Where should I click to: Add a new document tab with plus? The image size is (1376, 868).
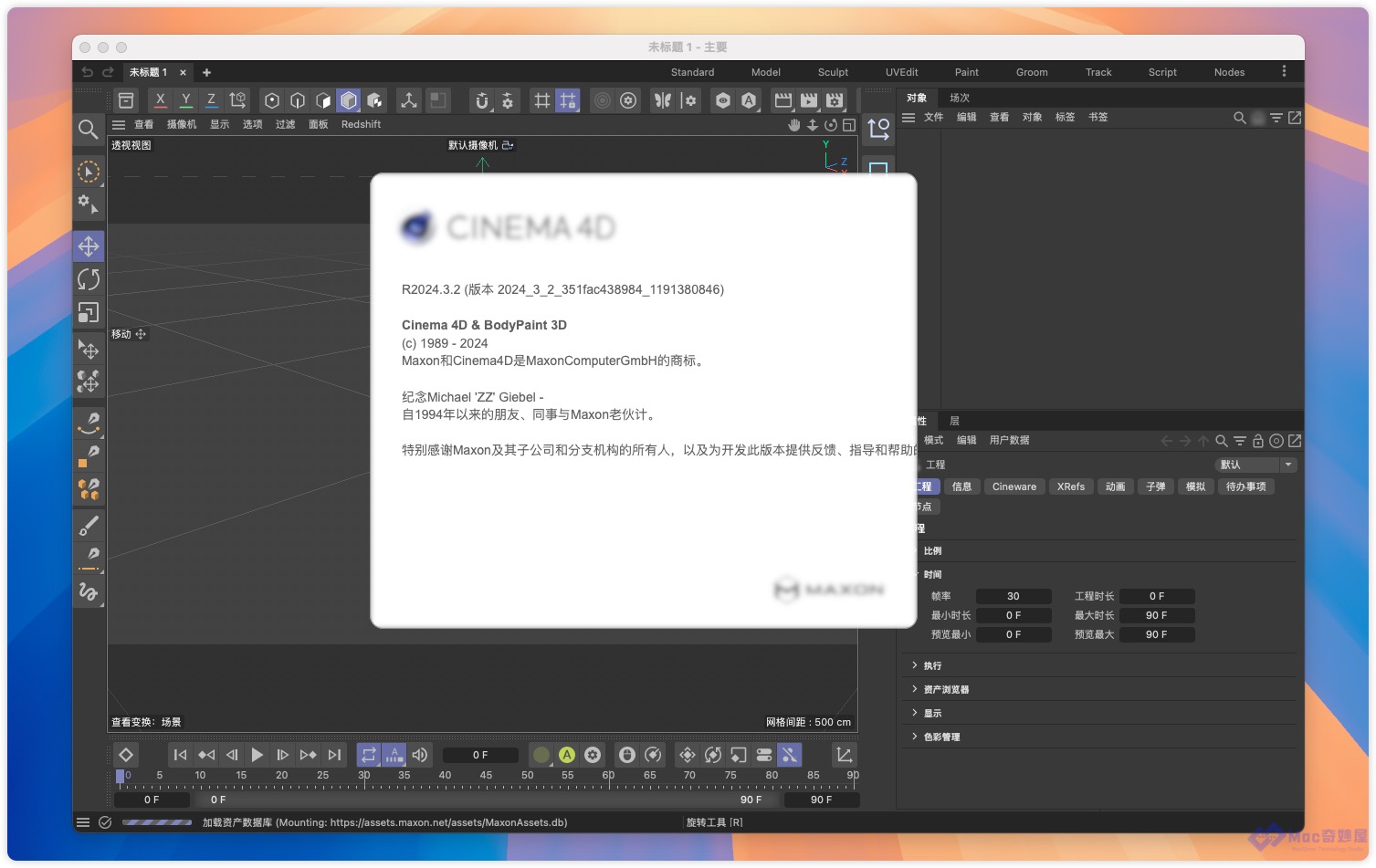(206, 72)
